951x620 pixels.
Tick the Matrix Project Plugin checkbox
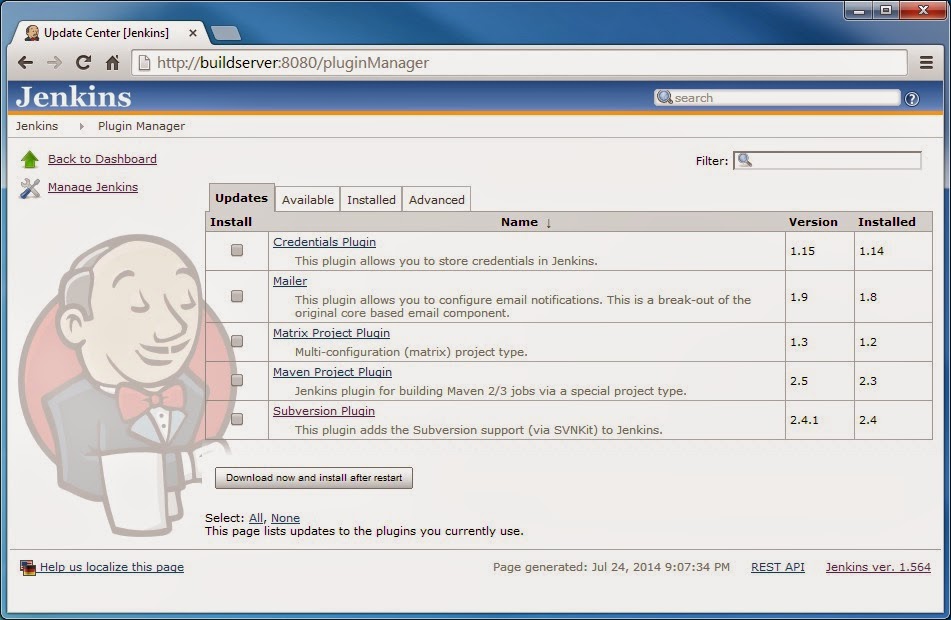[237, 341]
